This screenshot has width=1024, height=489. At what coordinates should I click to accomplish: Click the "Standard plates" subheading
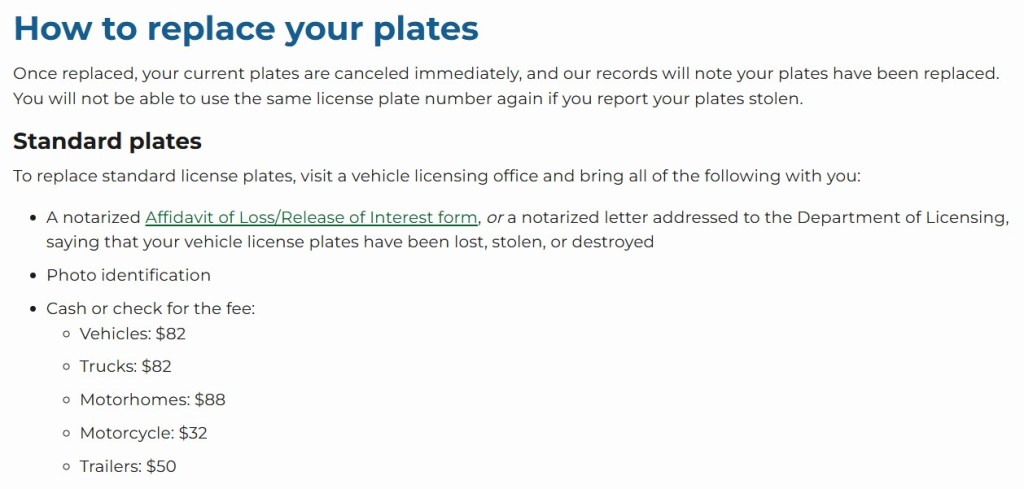107,141
